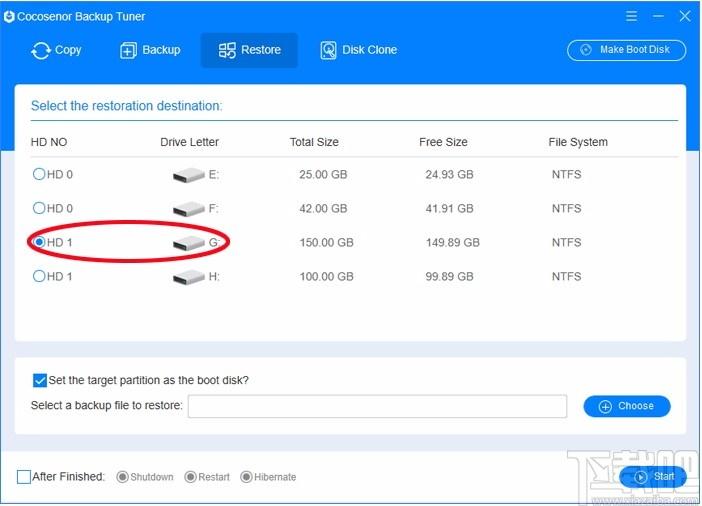Minimize the Backup Tuner window
The image size is (702, 506).
658,17
